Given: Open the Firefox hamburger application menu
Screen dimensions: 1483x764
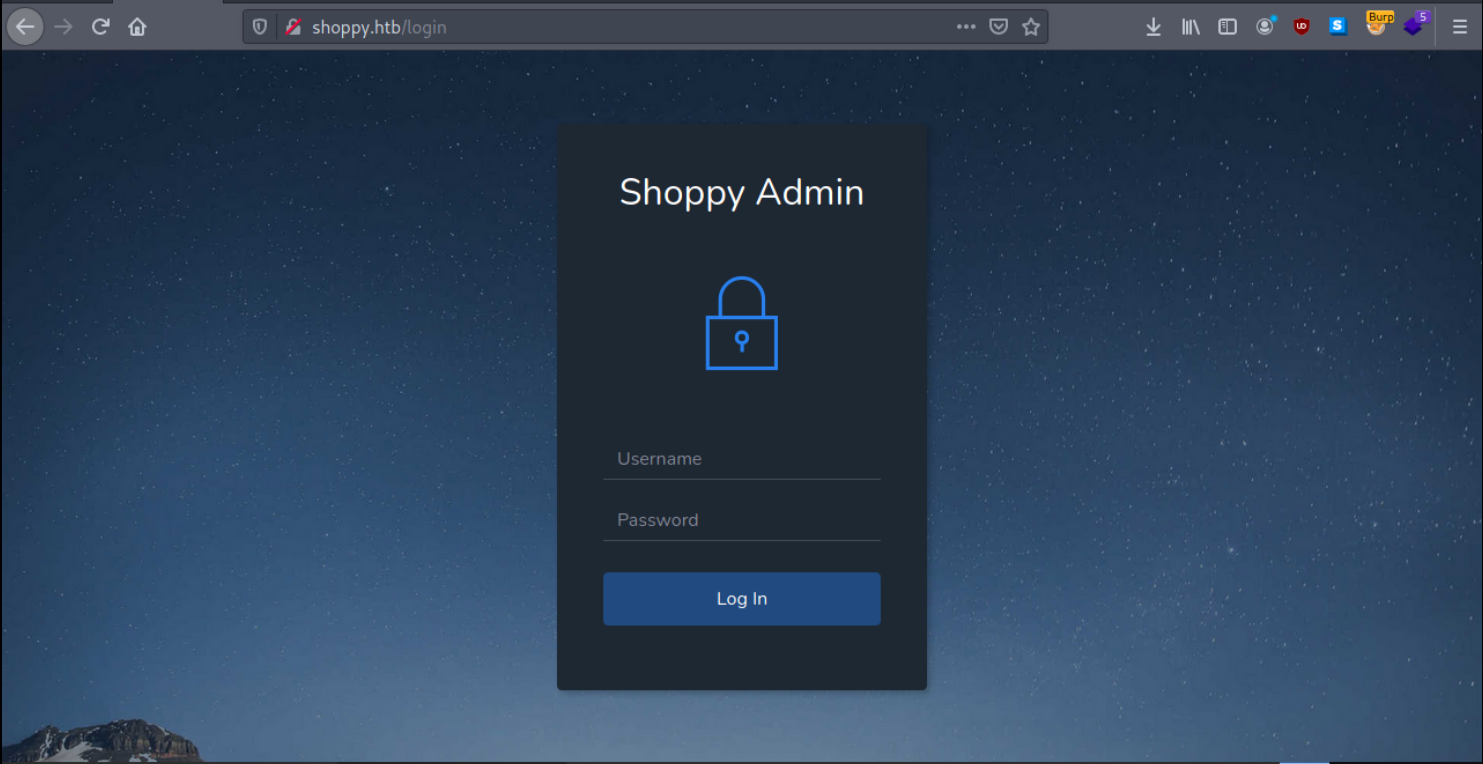Looking at the screenshot, I should (x=1460, y=27).
